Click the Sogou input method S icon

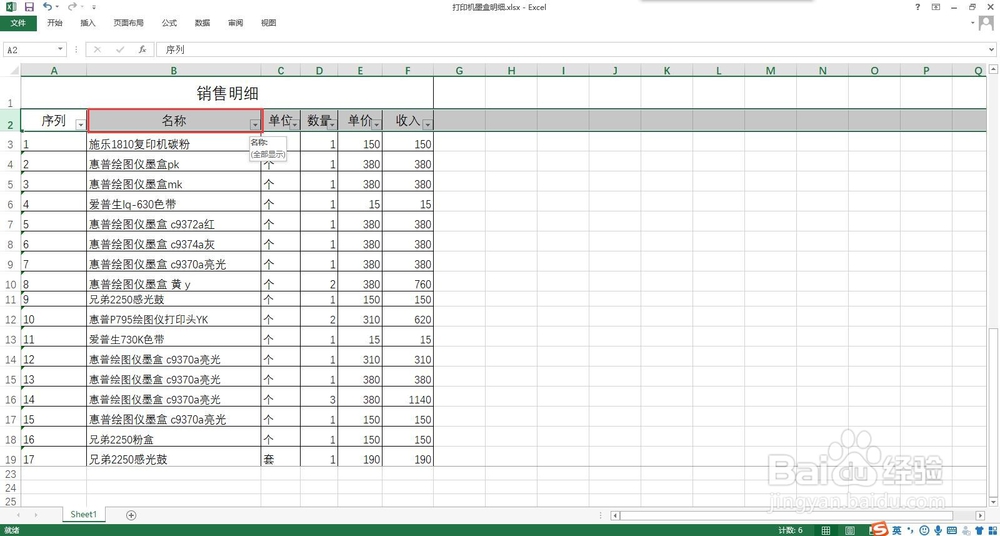tap(881, 530)
